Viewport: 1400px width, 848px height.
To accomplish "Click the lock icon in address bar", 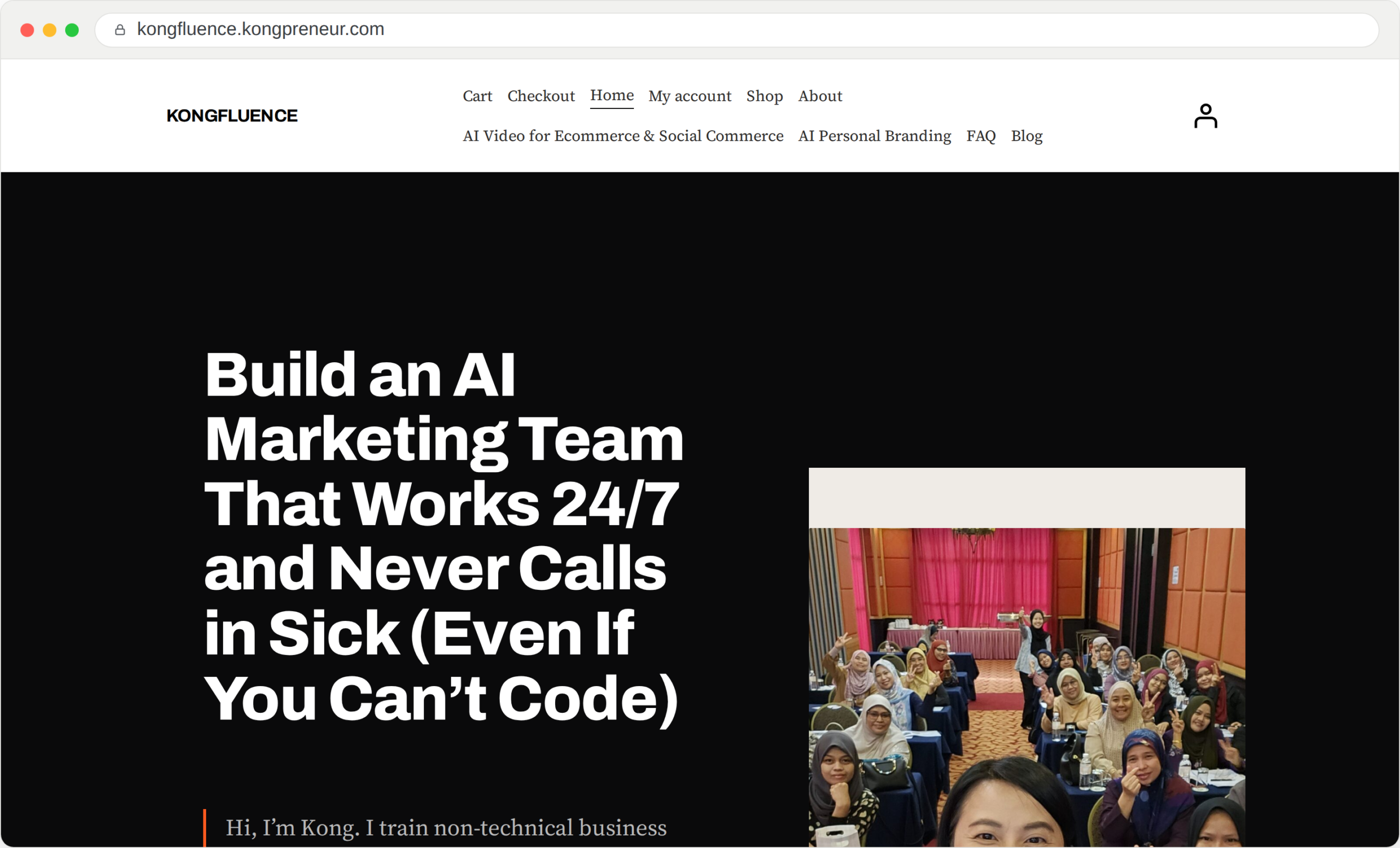I will [120, 30].
